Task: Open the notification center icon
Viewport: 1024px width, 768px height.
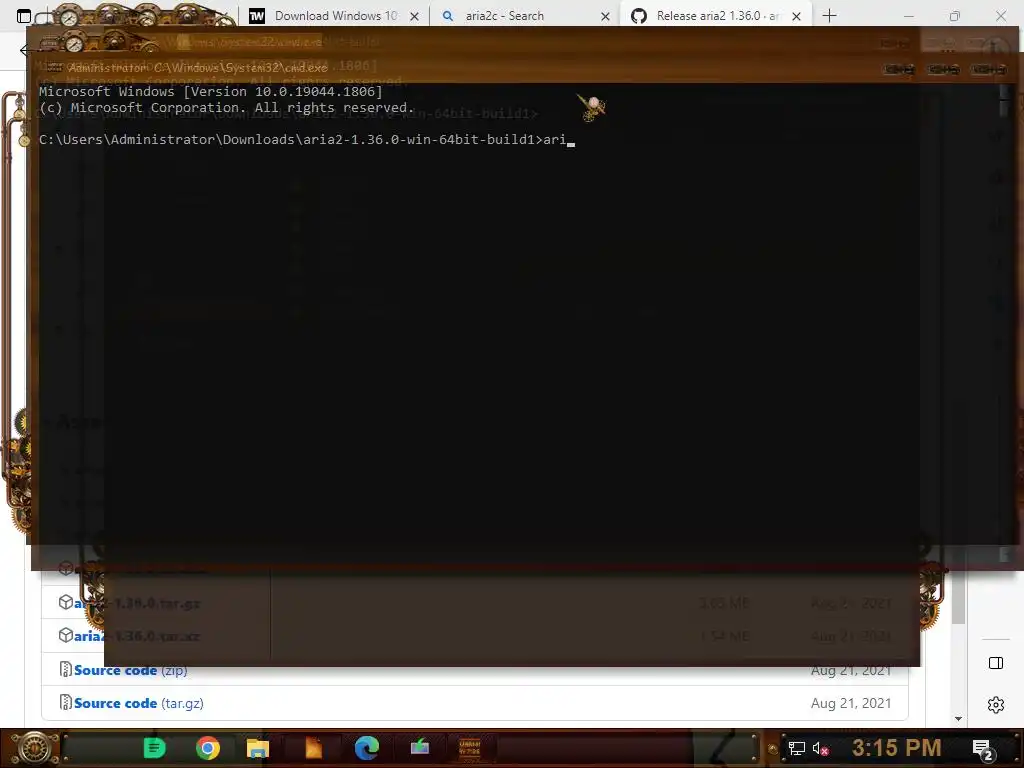Action: [x=983, y=750]
